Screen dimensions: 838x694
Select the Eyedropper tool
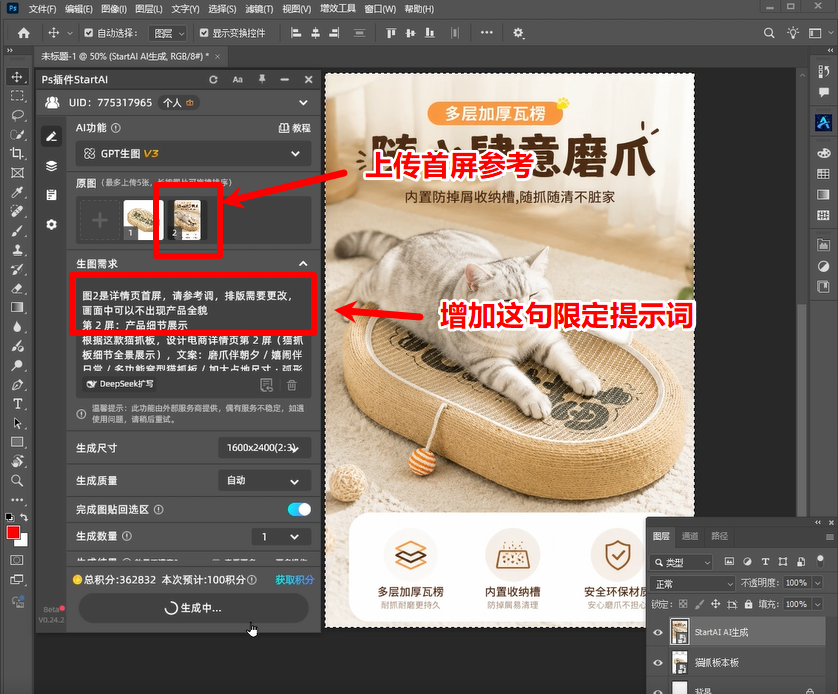17,192
